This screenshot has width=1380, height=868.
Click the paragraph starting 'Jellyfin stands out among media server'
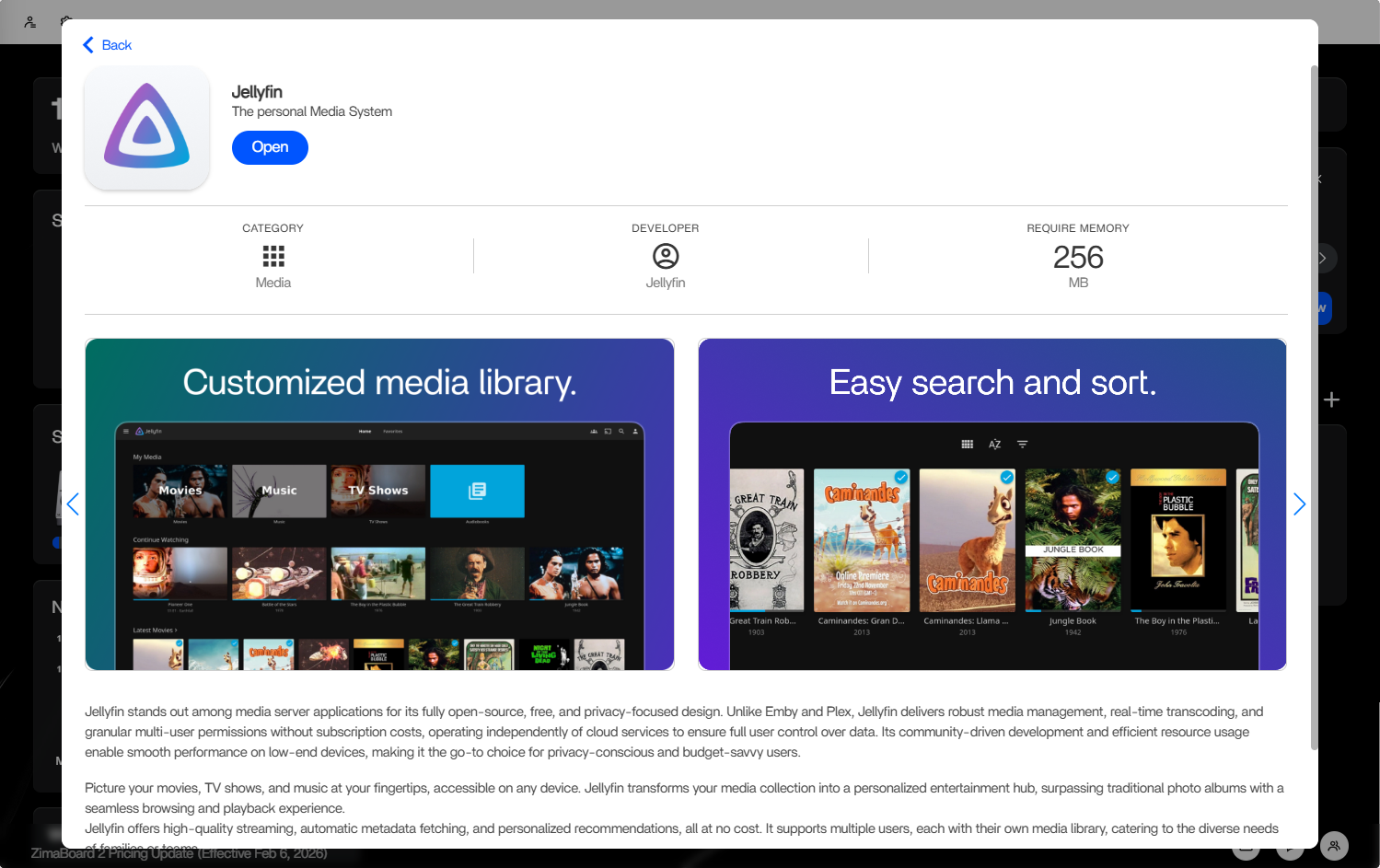click(674, 732)
